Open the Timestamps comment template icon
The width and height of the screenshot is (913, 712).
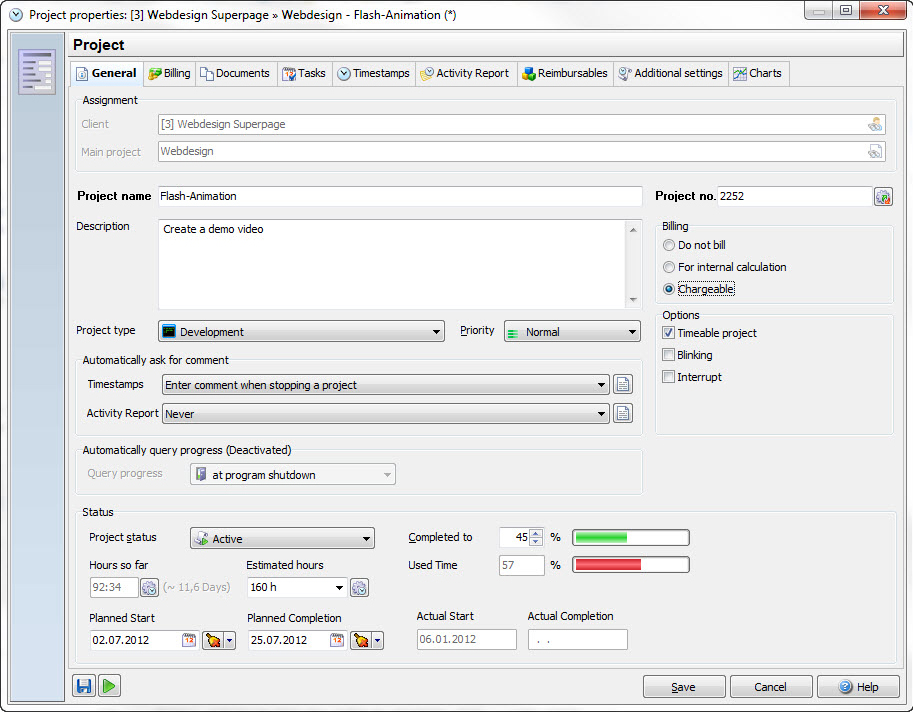623,385
